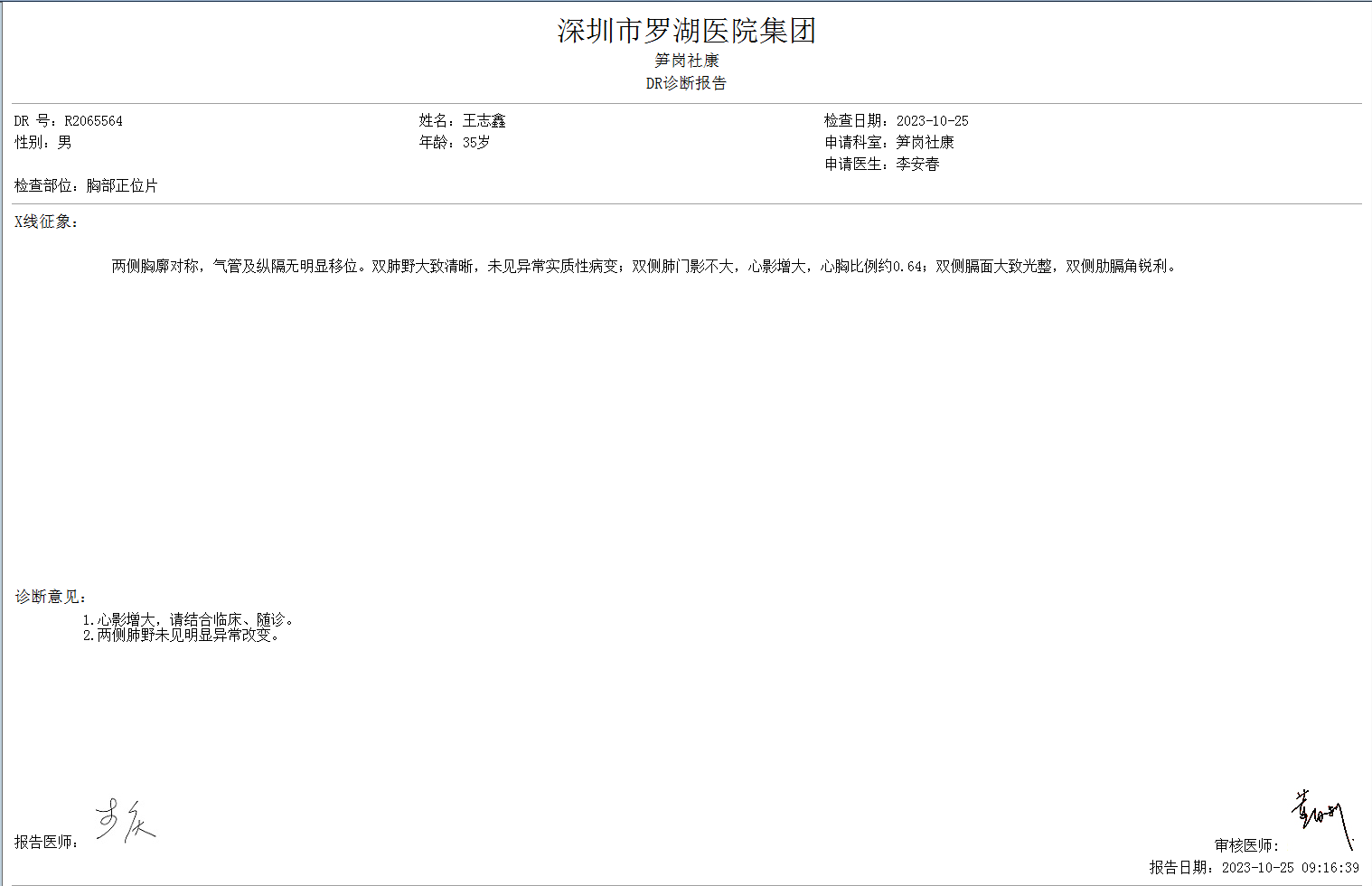The image size is (1372, 886).
Task: Click the 报告医师 label
Action: tap(46, 843)
